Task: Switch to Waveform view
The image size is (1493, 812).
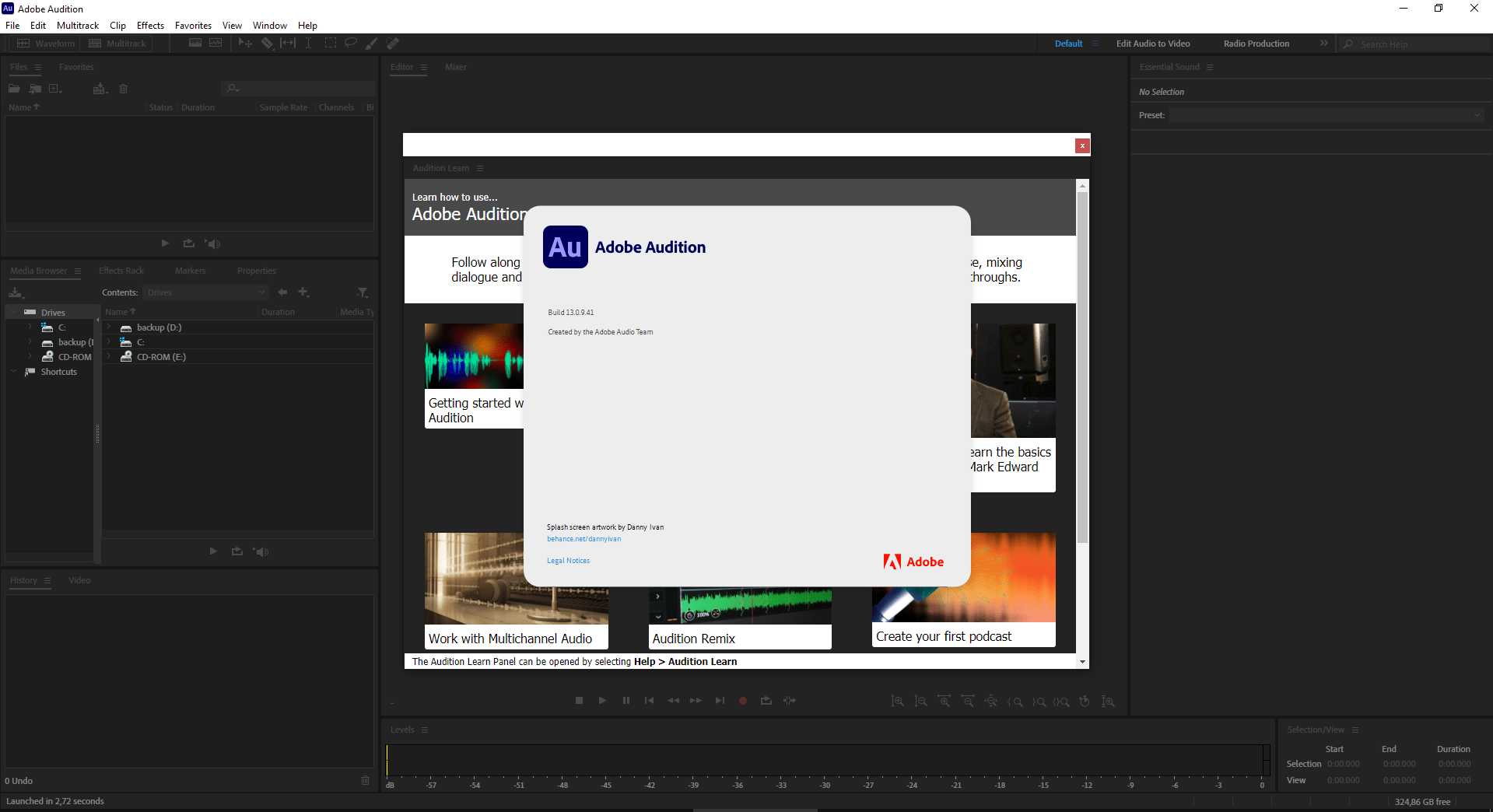Action: tap(46, 44)
